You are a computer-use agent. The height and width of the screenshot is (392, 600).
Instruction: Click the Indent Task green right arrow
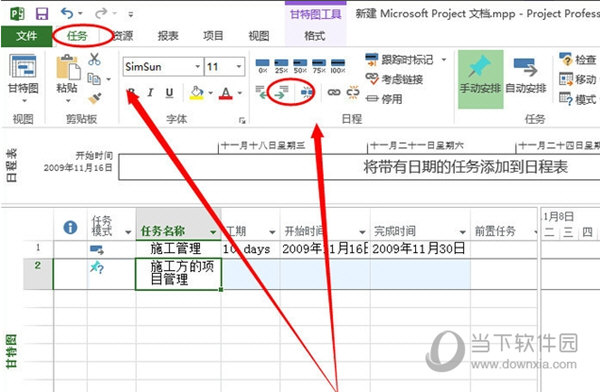[x=281, y=92]
